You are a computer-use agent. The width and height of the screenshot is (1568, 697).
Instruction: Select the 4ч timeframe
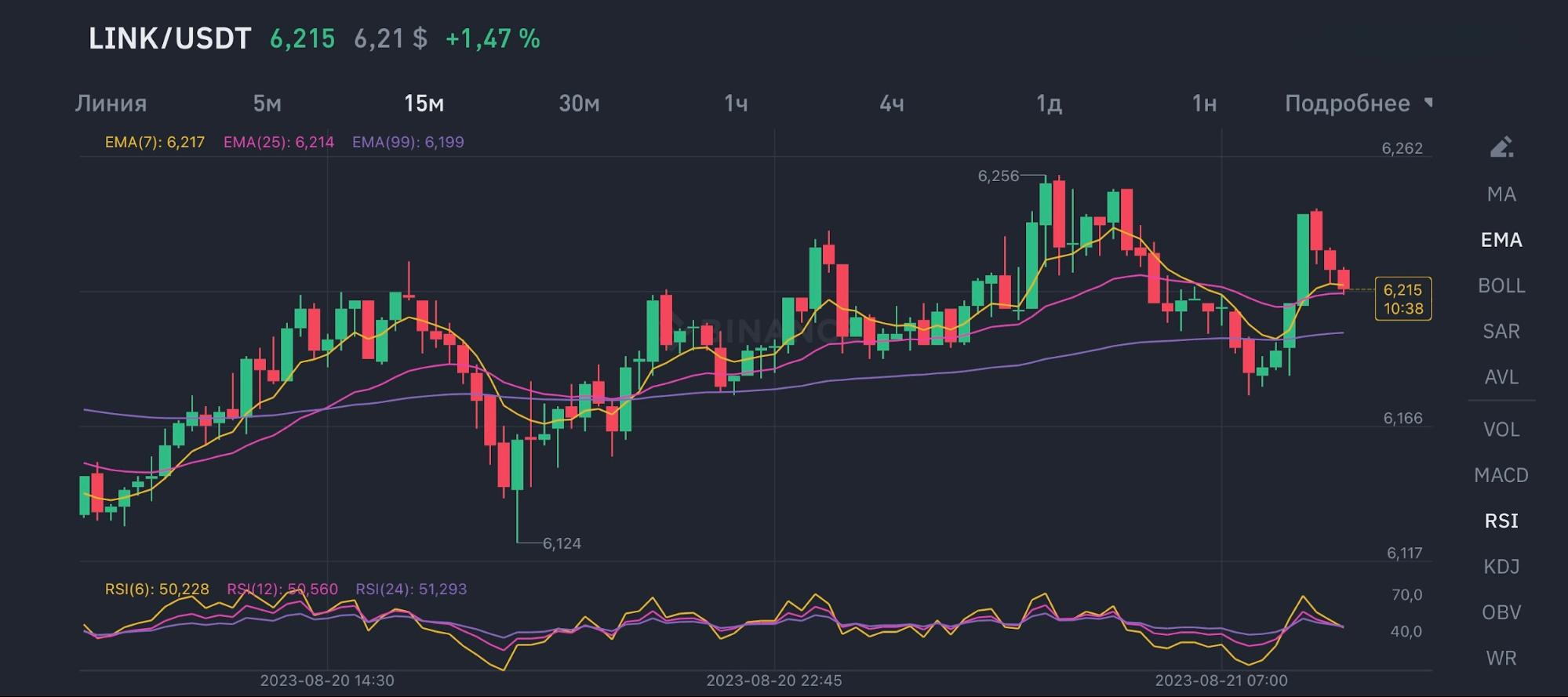[x=892, y=103]
